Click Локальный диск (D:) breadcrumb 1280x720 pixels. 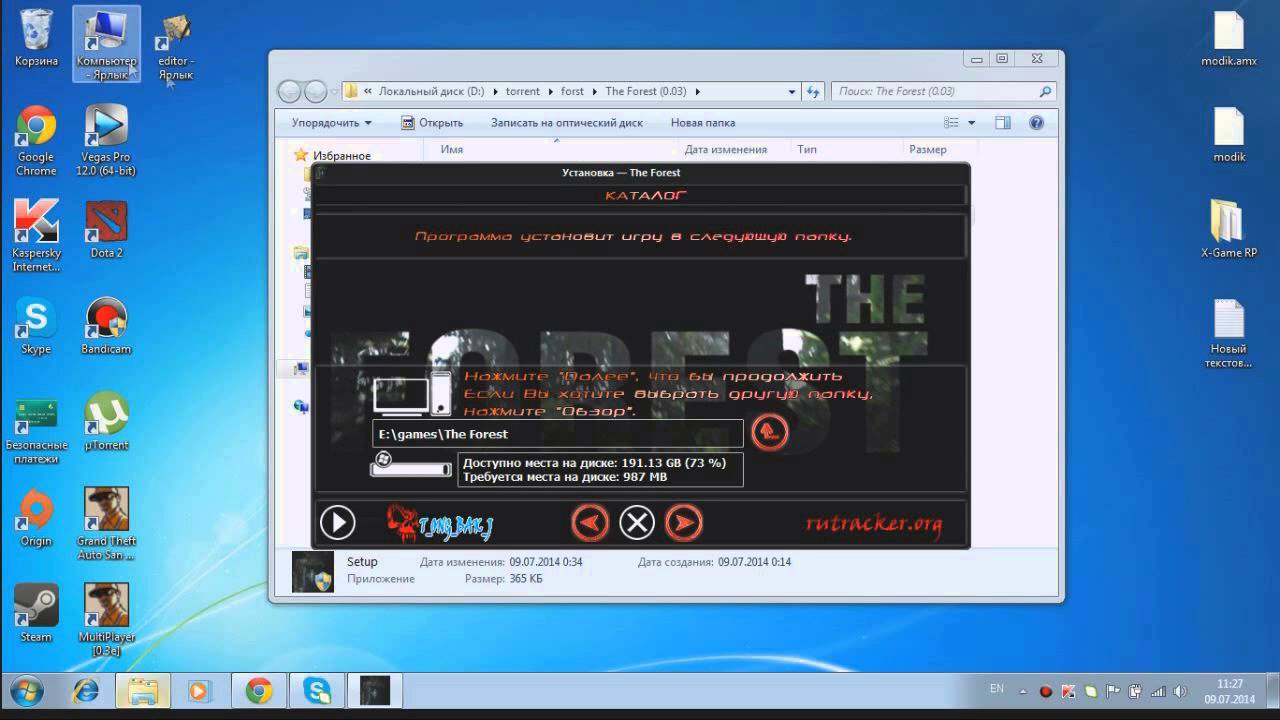(431, 91)
